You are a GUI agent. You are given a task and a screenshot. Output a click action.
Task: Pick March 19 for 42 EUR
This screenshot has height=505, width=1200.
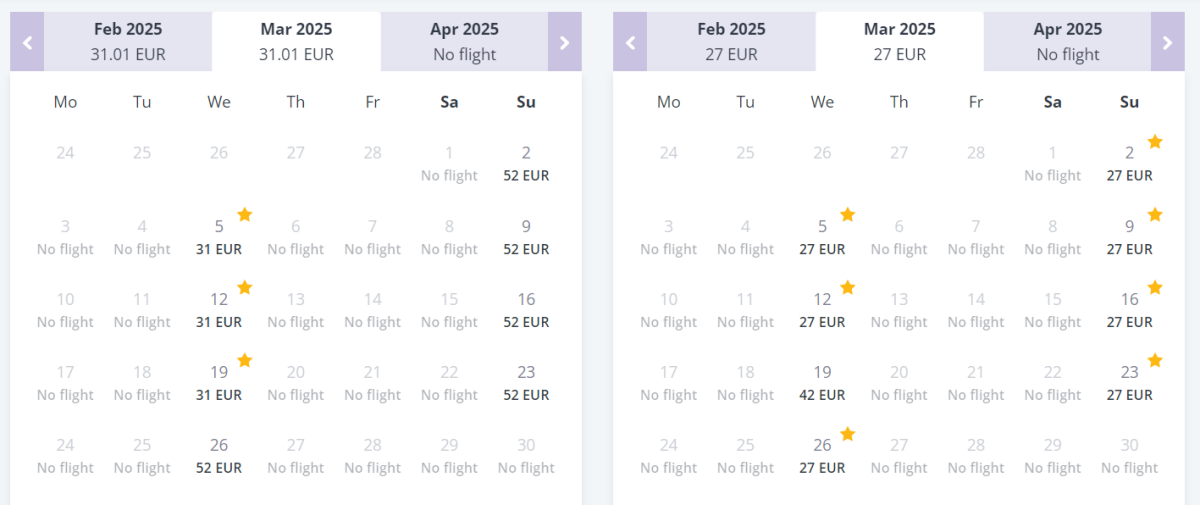(x=822, y=383)
